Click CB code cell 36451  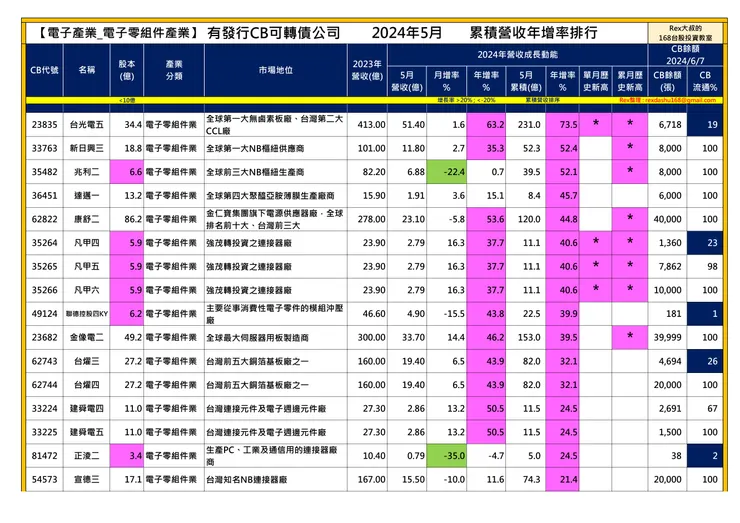[44, 195]
